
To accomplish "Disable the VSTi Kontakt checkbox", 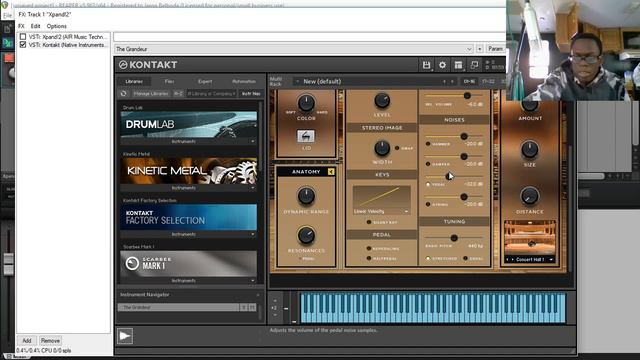I will [x=23, y=44].
